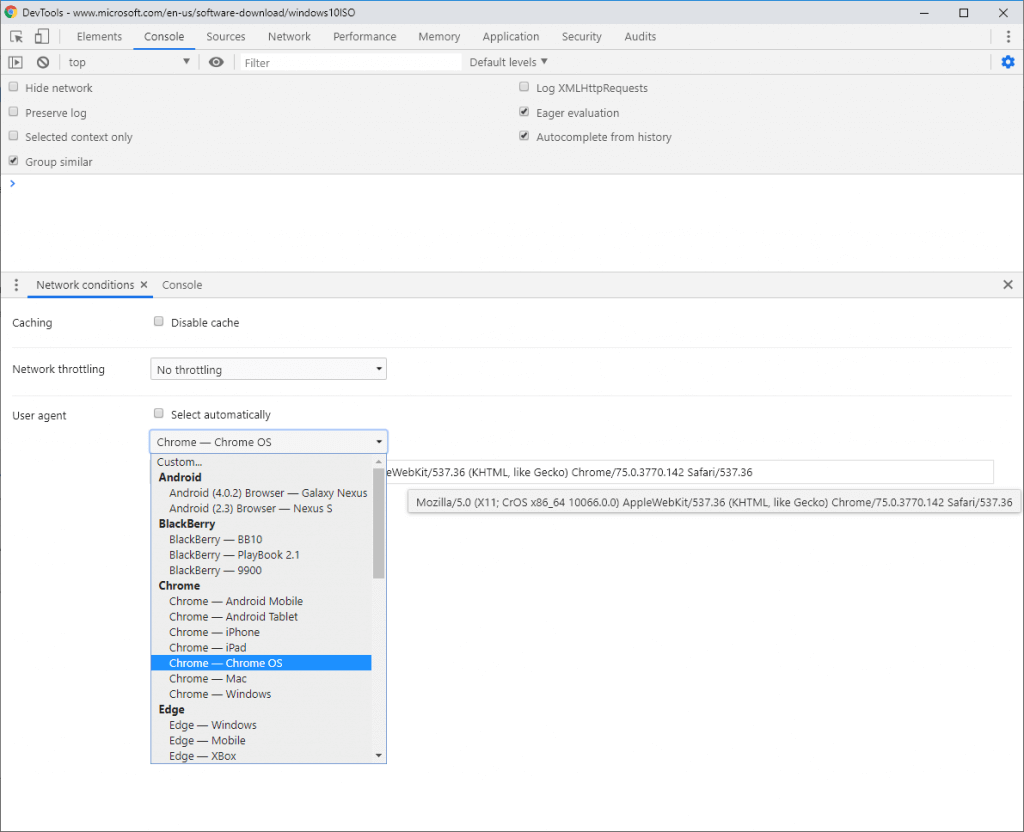Open the drawer three-dot more tools menu
1024x832 pixels.
(16, 285)
